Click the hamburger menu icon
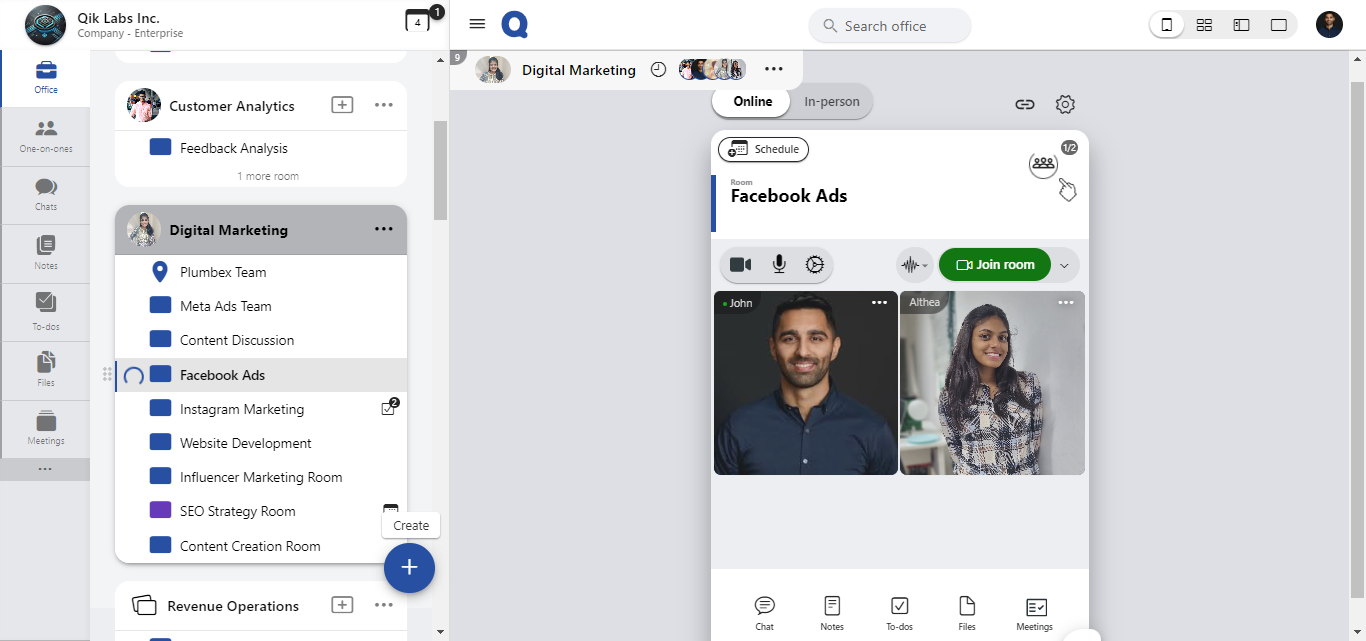The image size is (1366, 641). (x=477, y=25)
